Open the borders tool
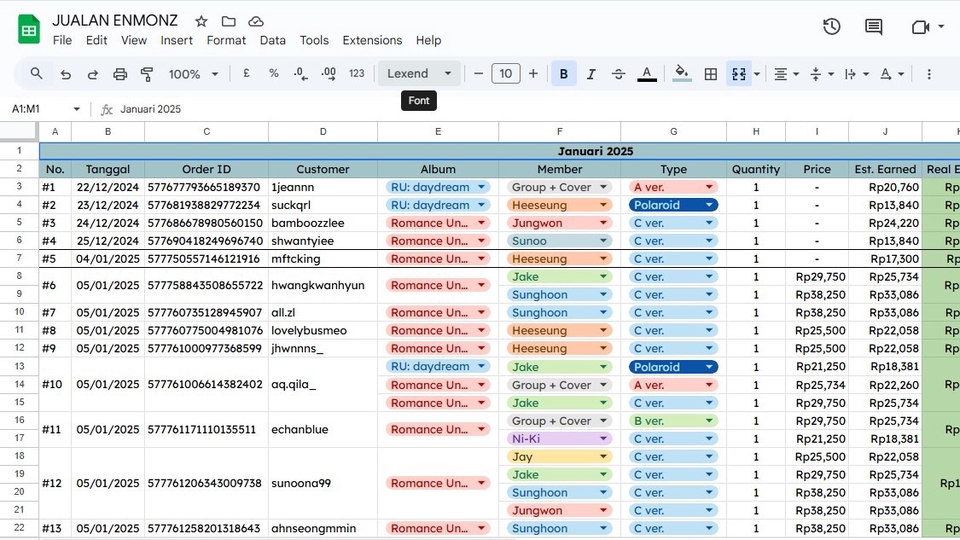Image resolution: width=960 pixels, height=540 pixels. tap(710, 74)
